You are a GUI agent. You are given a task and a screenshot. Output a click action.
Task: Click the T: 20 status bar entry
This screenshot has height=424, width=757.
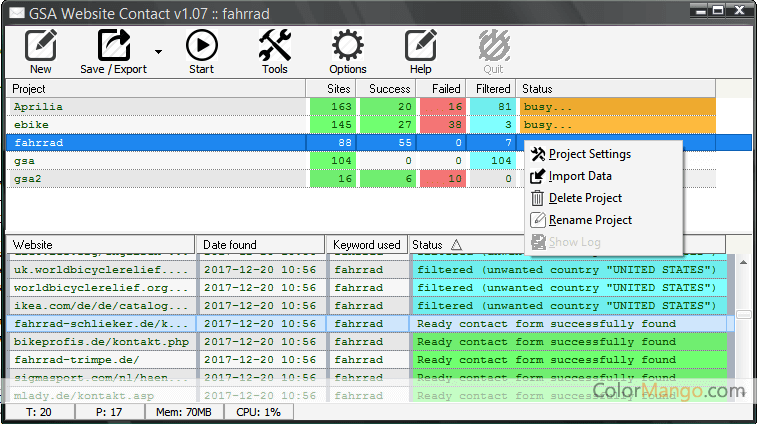pyautogui.click(x=40, y=412)
